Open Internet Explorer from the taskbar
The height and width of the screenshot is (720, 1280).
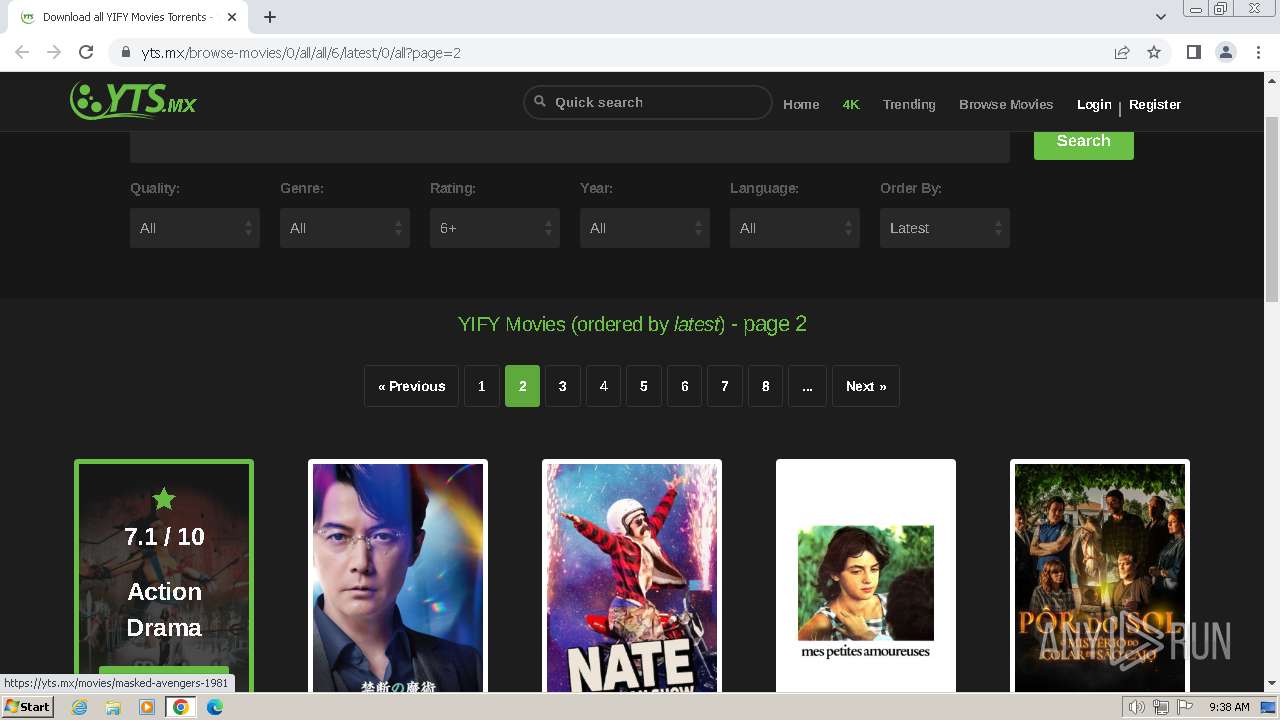(79, 707)
